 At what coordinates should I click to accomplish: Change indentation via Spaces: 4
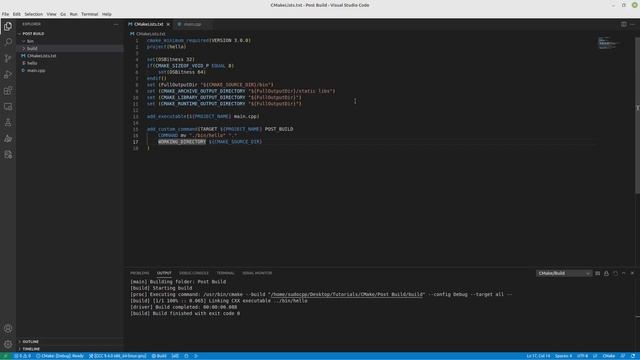pyautogui.click(x=563, y=356)
